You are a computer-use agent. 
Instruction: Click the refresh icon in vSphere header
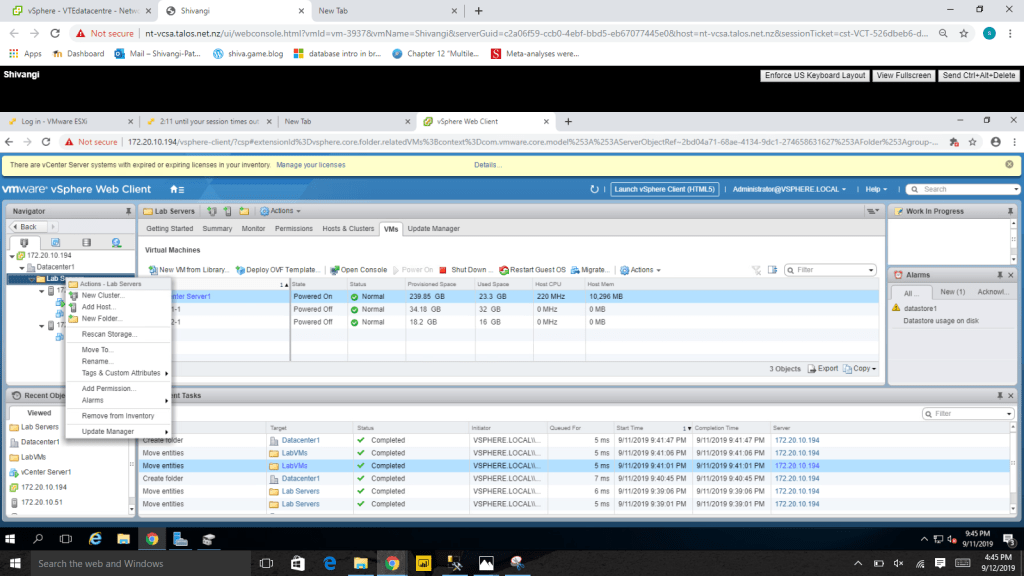[595, 189]
